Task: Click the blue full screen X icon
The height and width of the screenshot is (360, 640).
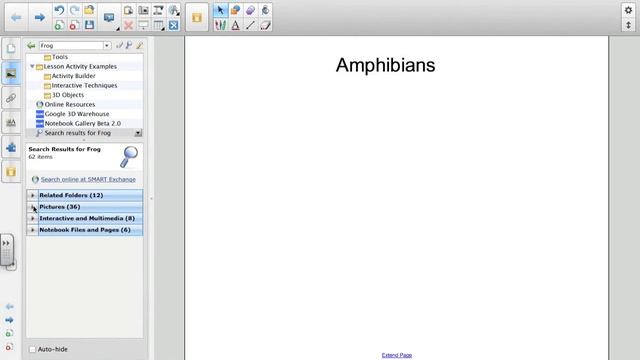Action: 173,25
